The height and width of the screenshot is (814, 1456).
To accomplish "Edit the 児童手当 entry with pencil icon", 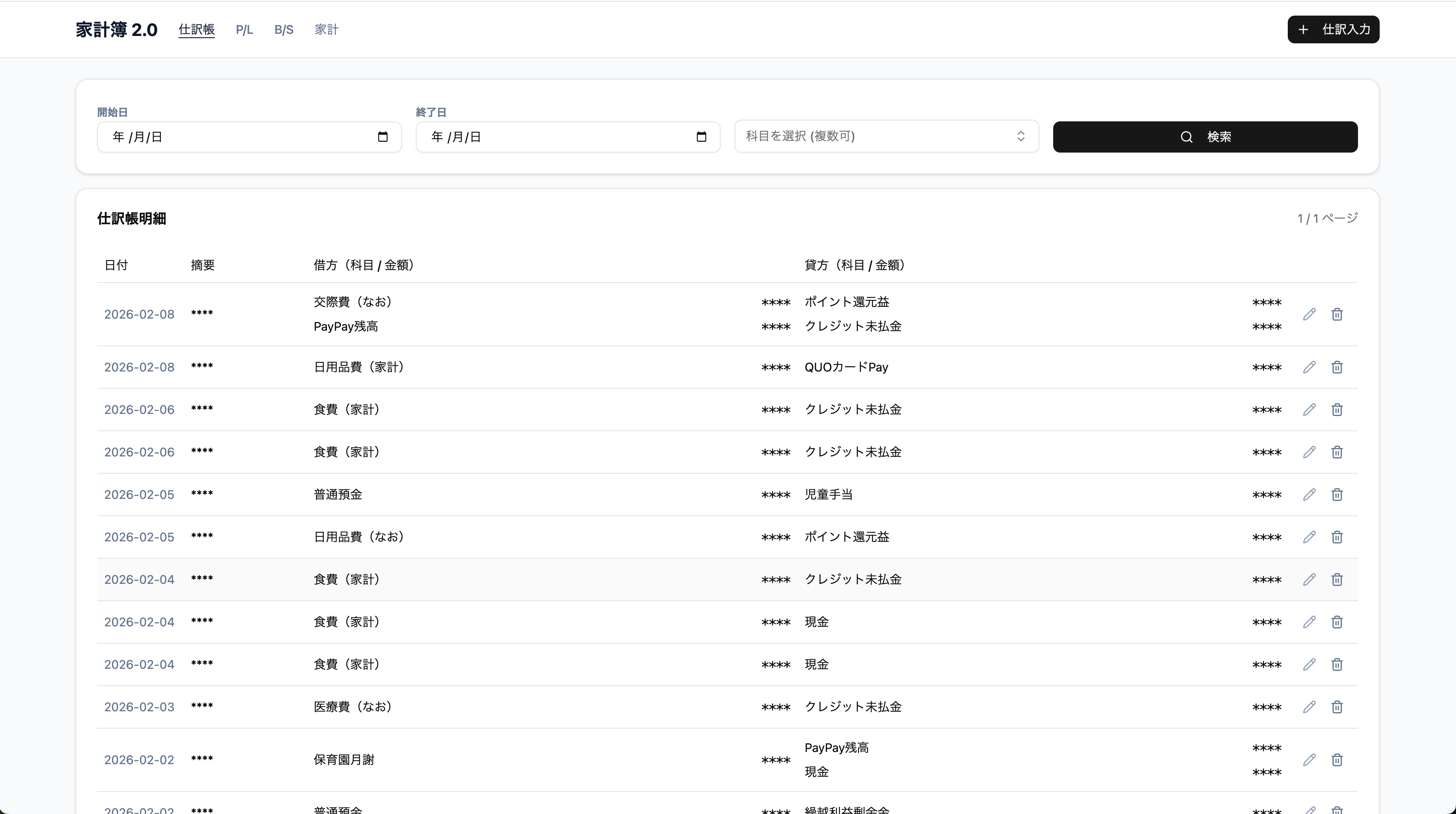I will tap(1309, 494).
